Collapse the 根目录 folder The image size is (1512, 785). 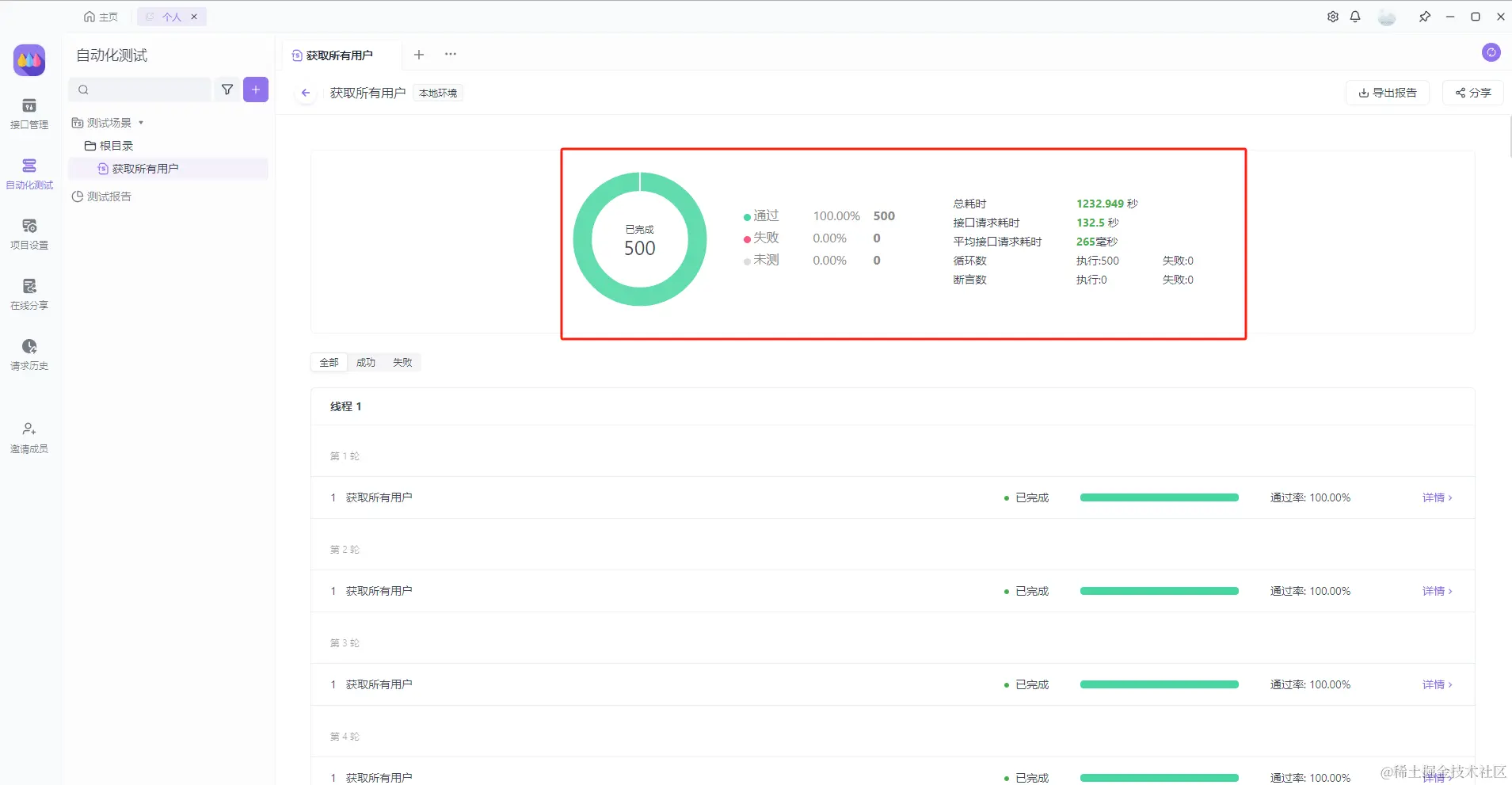(109, 146)
